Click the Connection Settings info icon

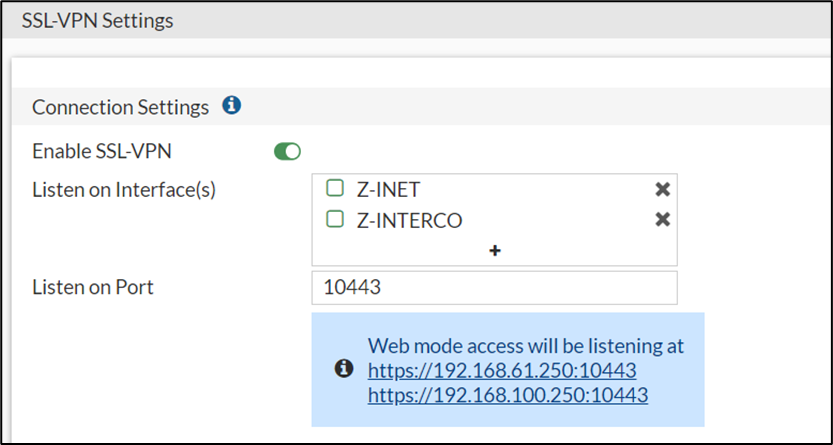click(x=232, y=105)
